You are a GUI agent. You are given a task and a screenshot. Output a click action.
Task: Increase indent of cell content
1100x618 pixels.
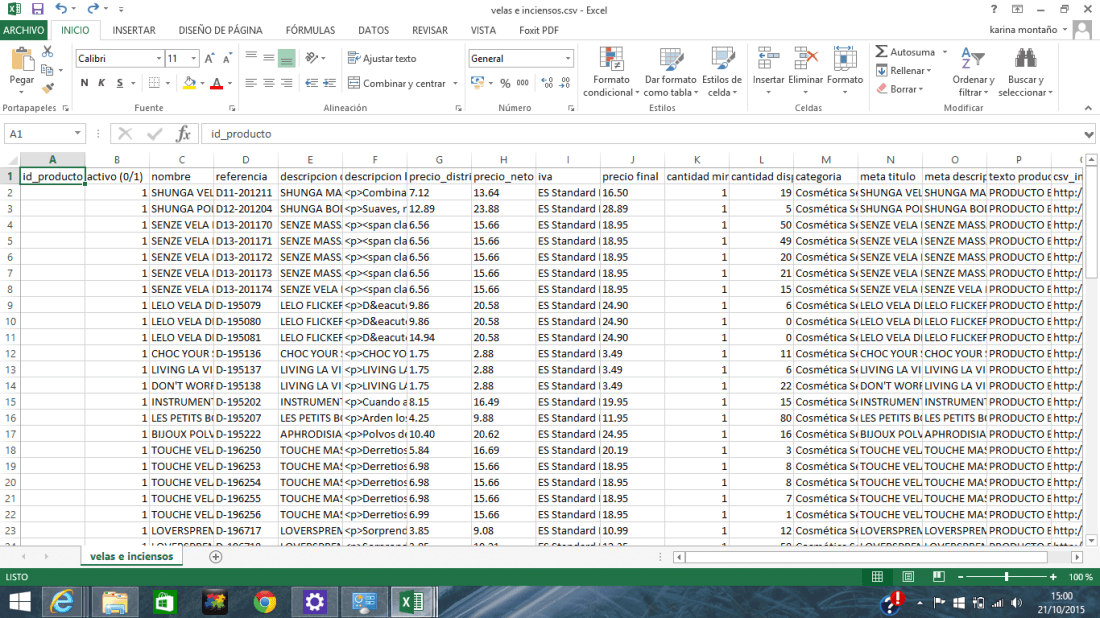pos(329,83)
